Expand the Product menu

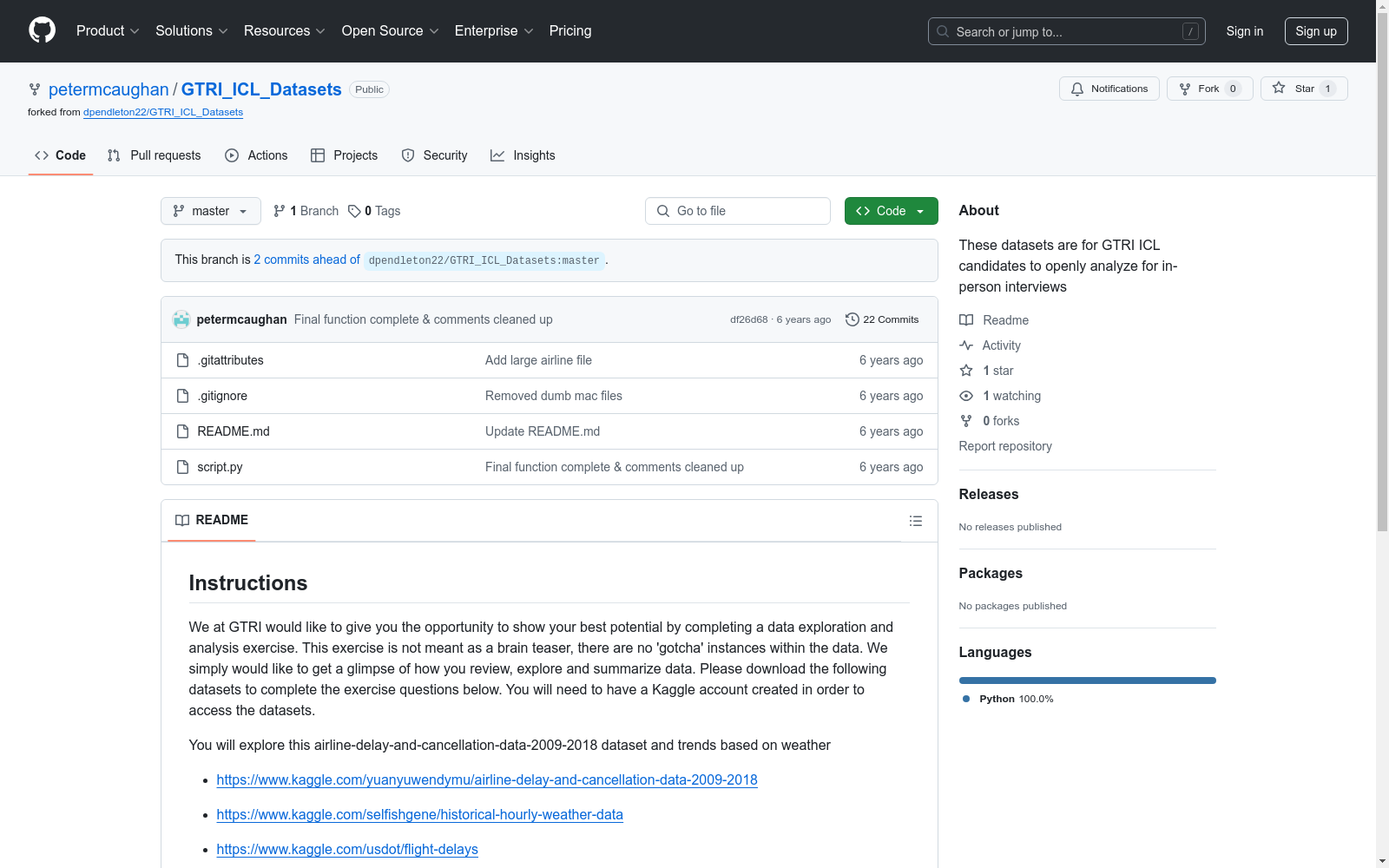[108, 30]
